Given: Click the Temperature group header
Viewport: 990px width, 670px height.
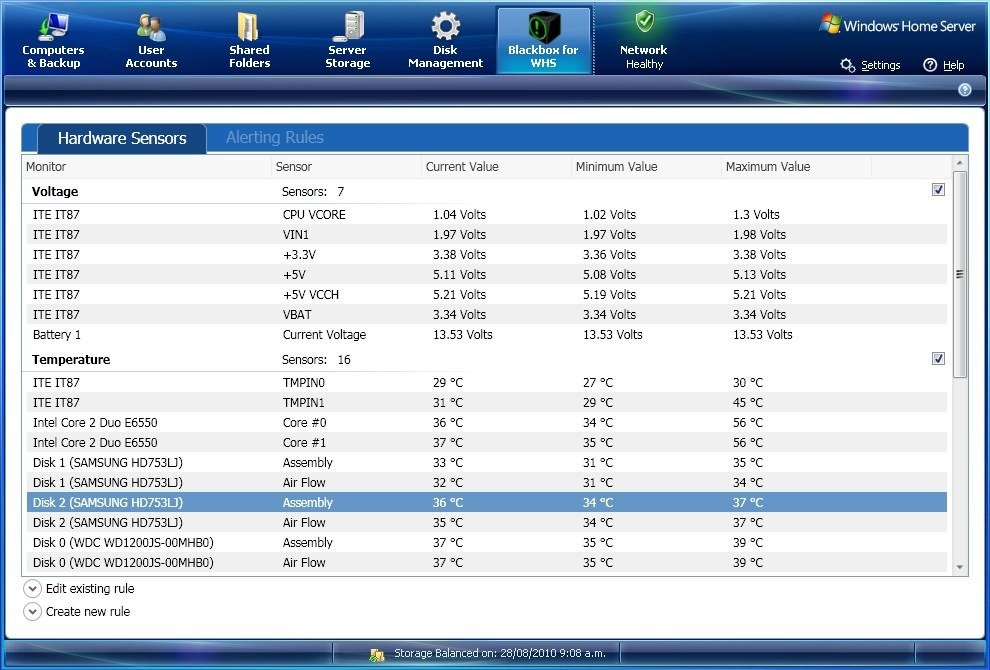Looking at the screenshot, I should pyautogui.click(x=71, y=359).
